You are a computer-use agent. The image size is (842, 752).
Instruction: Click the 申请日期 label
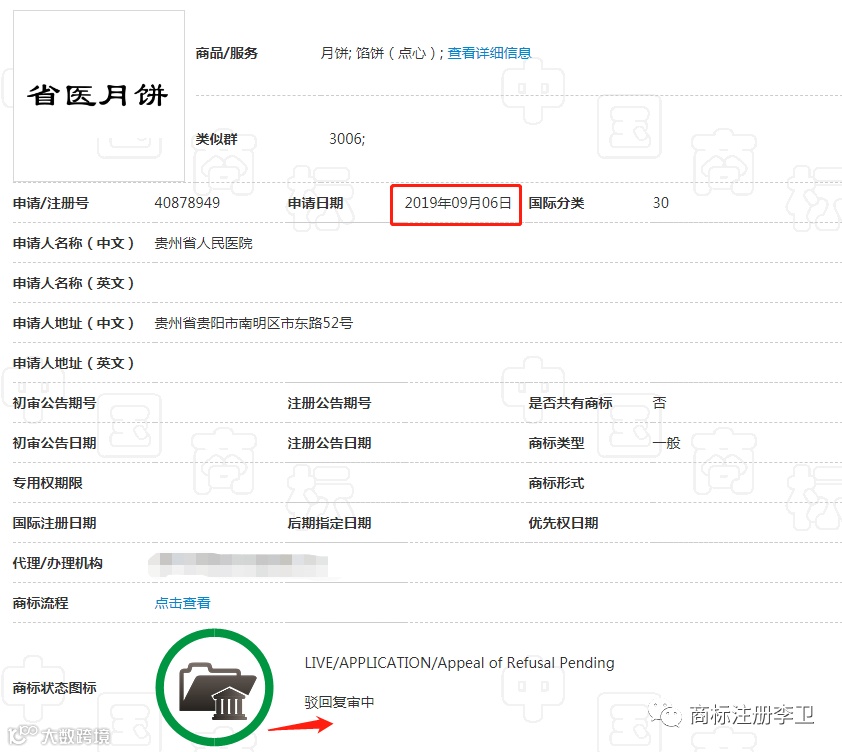click(316, 203)
